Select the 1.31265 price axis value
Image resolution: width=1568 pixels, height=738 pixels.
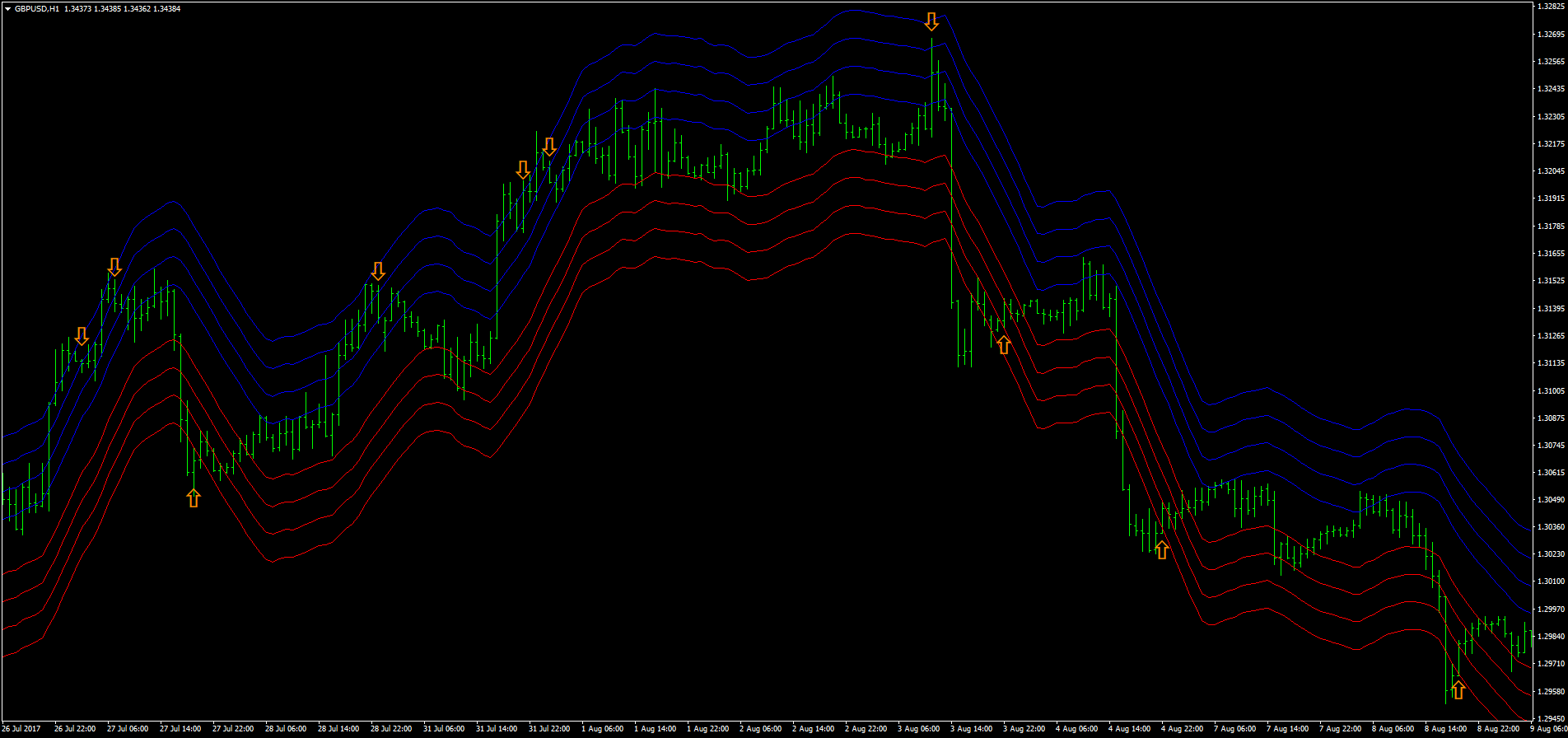click(1551, 335)
